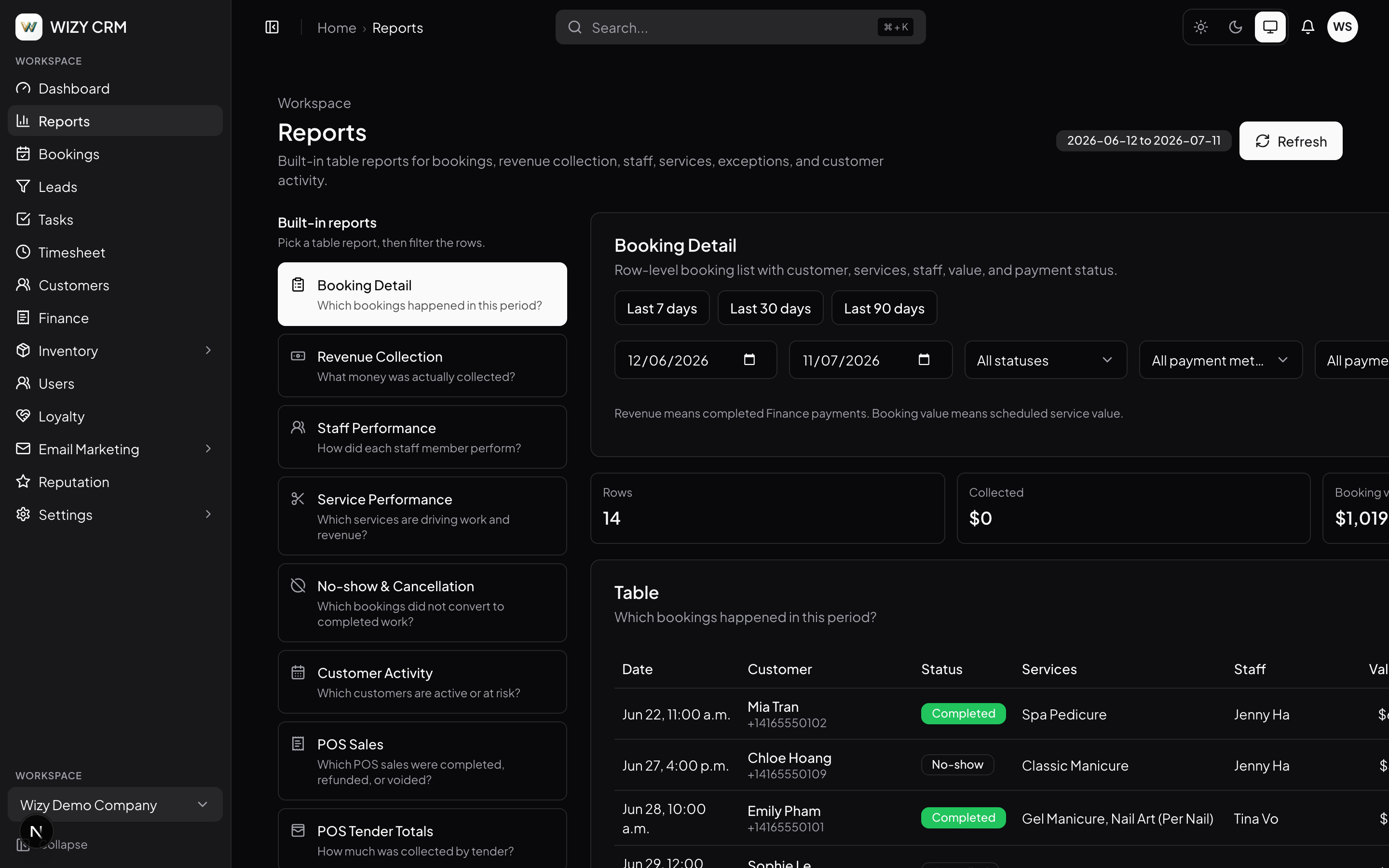
Task: Open the Wizy Demo Company workspace switcher
Action: pos(115,804)
